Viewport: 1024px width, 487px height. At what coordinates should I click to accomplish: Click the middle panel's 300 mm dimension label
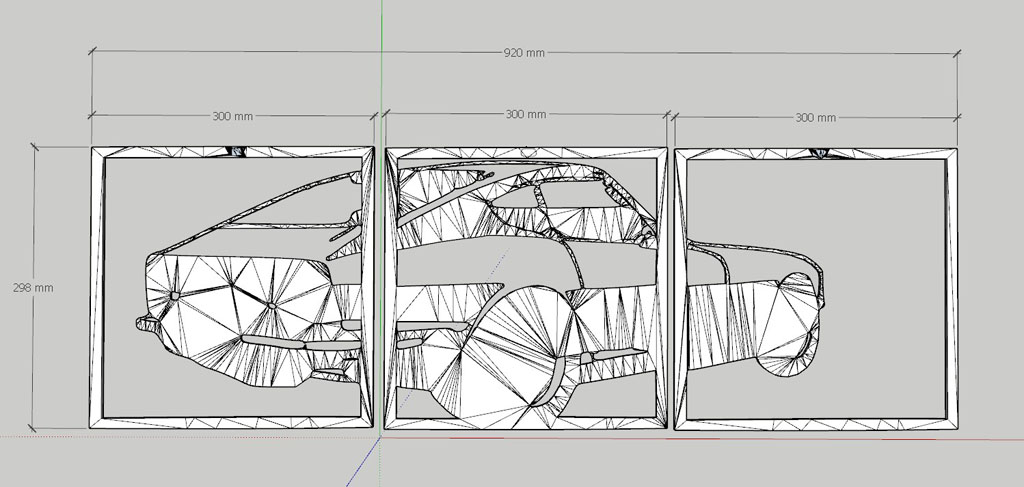tap(526, 114)
